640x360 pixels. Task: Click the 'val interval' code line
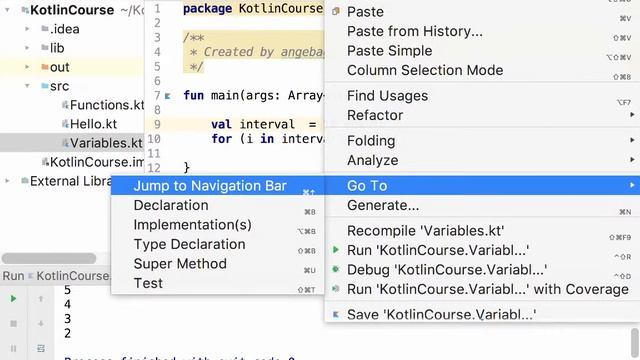click(x=264, y=124)
